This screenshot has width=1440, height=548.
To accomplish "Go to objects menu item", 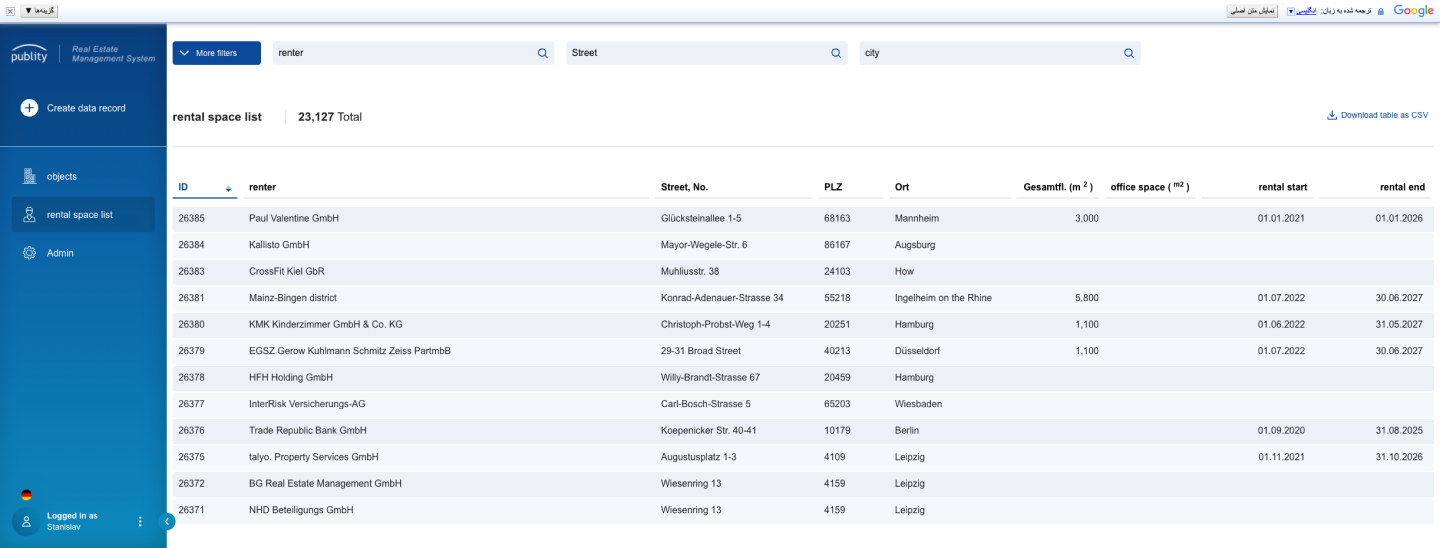I will [x=83, y=176].
